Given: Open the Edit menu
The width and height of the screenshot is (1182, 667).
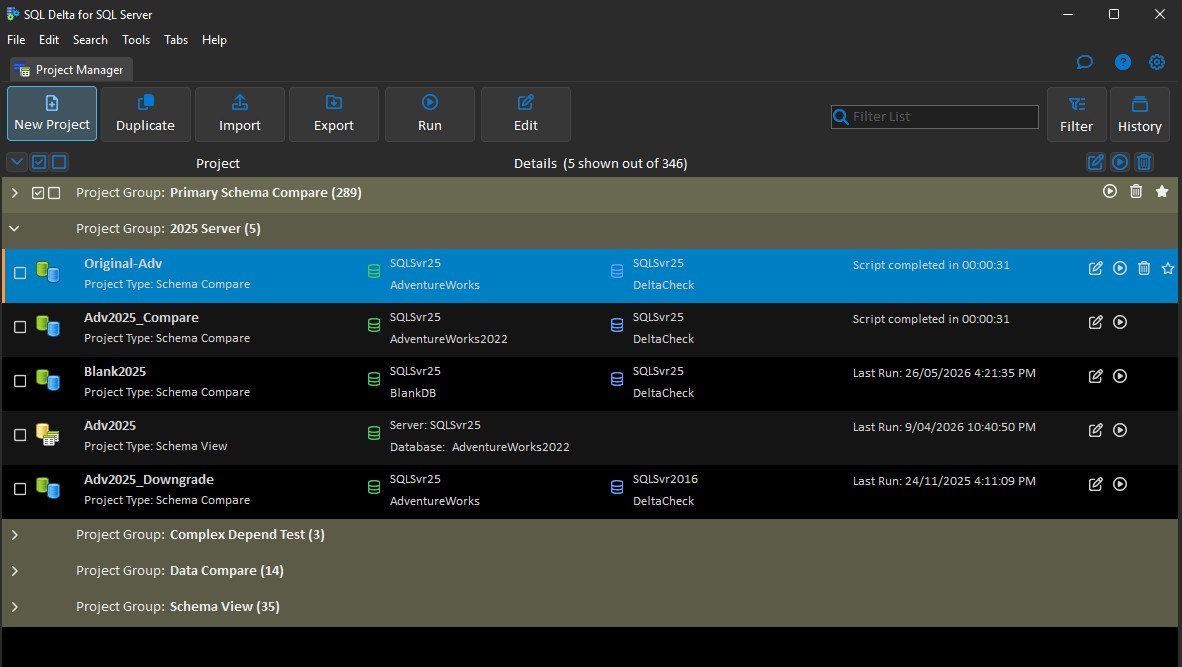Looking at the screenshot, I should click(49, 40).
